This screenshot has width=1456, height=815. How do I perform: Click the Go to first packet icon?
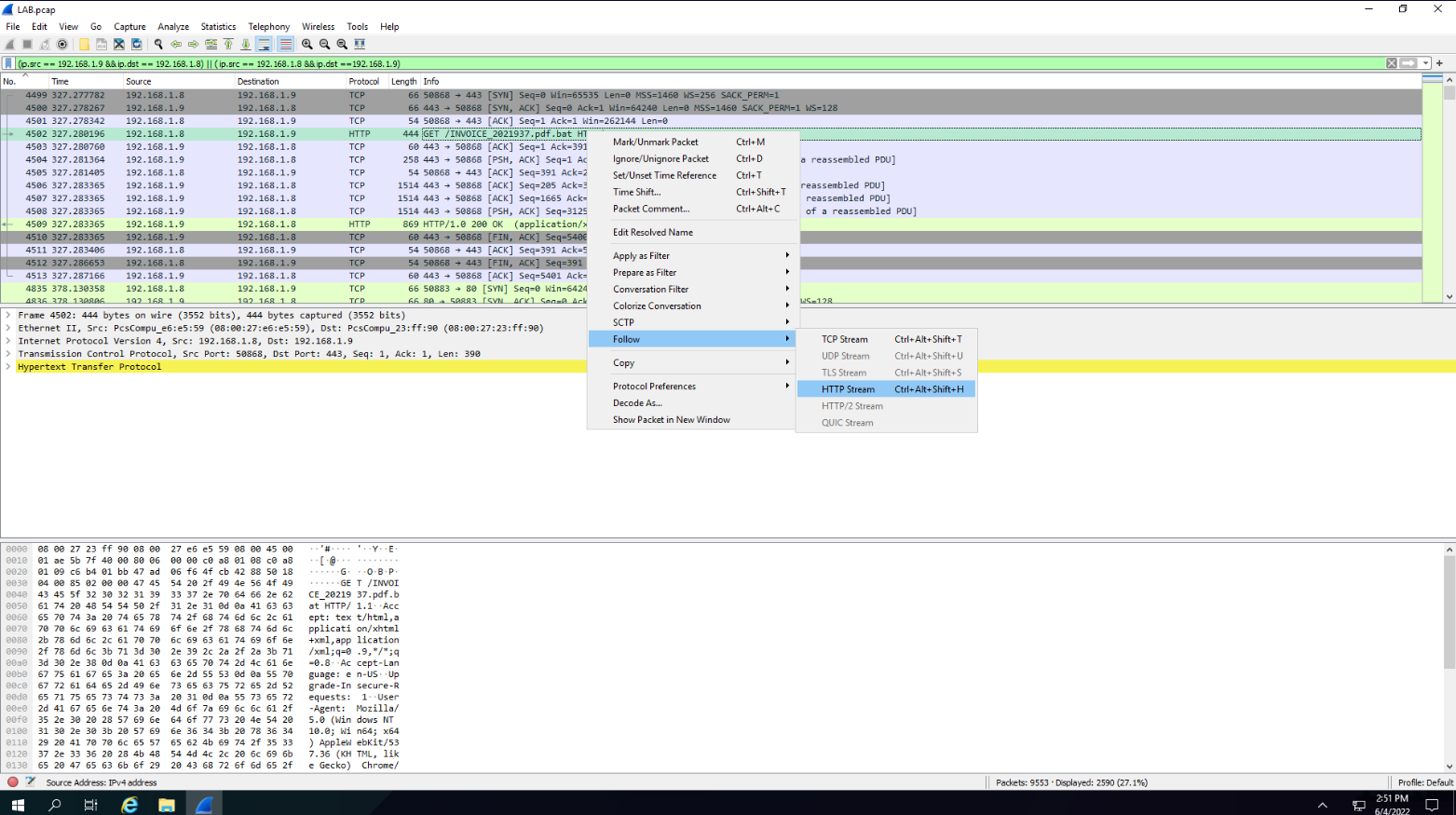tap(228, 44)
